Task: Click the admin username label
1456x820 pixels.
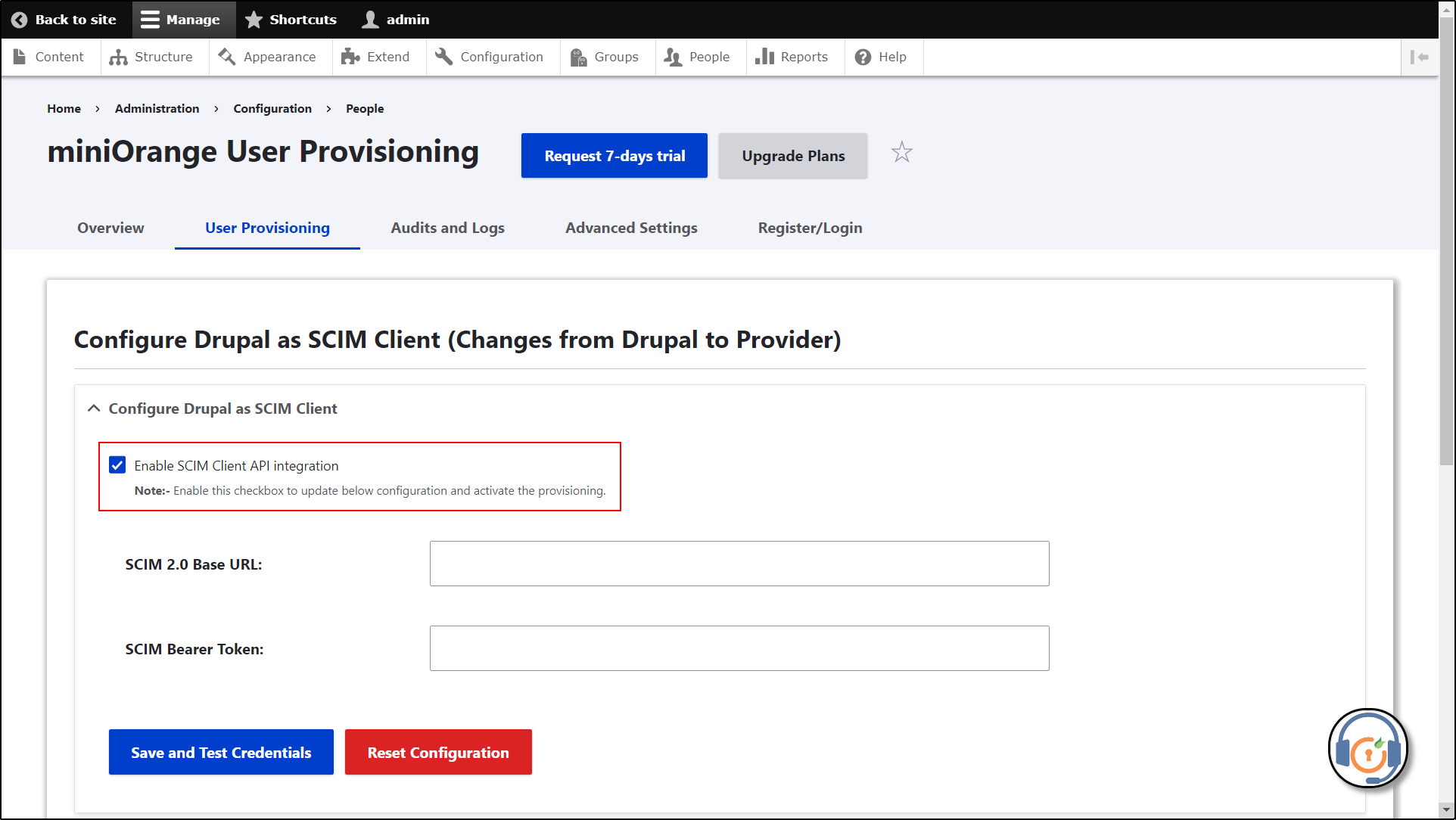Action: (x=408, y=20)
